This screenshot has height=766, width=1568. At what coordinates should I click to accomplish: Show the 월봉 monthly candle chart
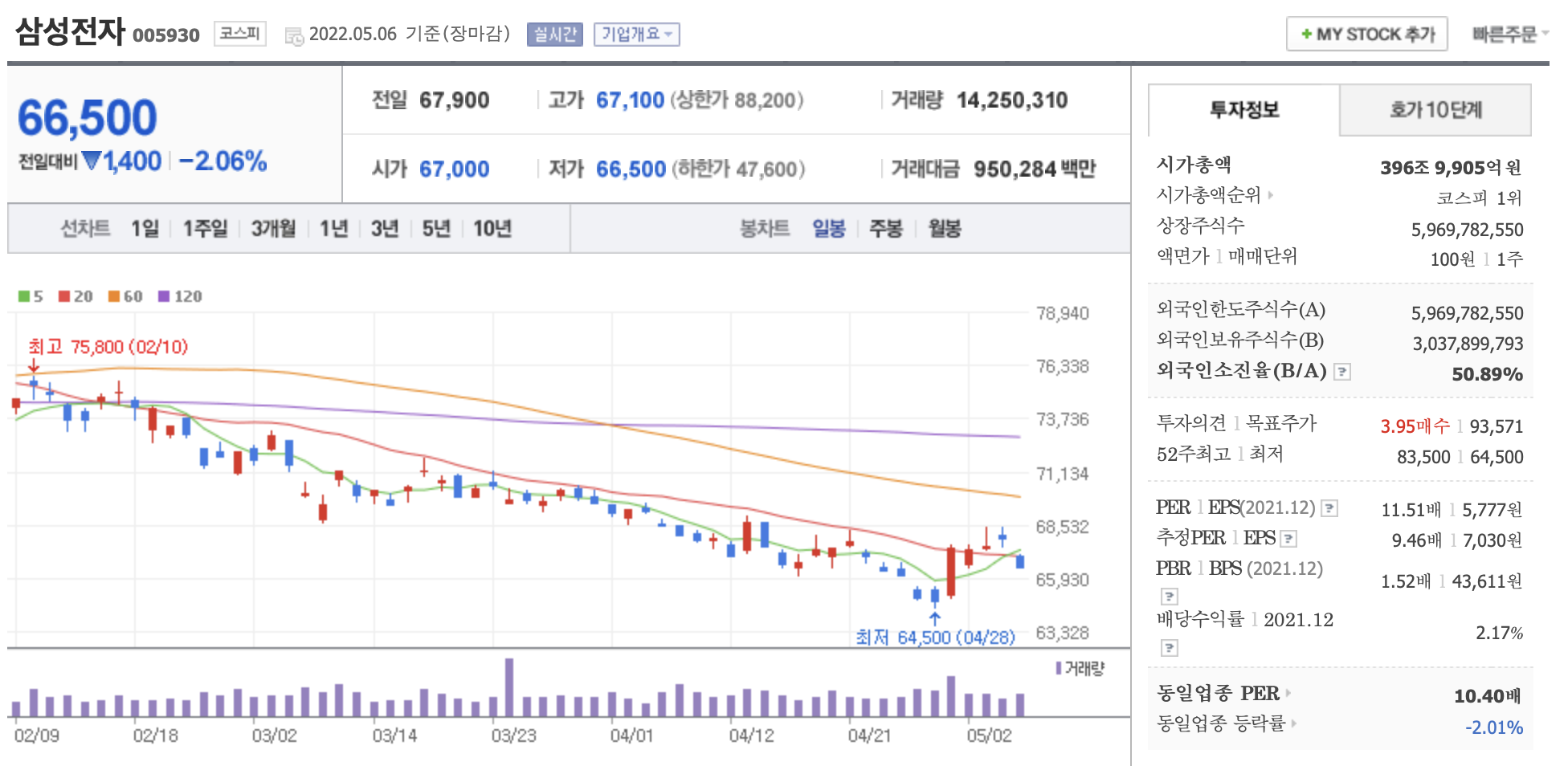[x=945, y=229]
